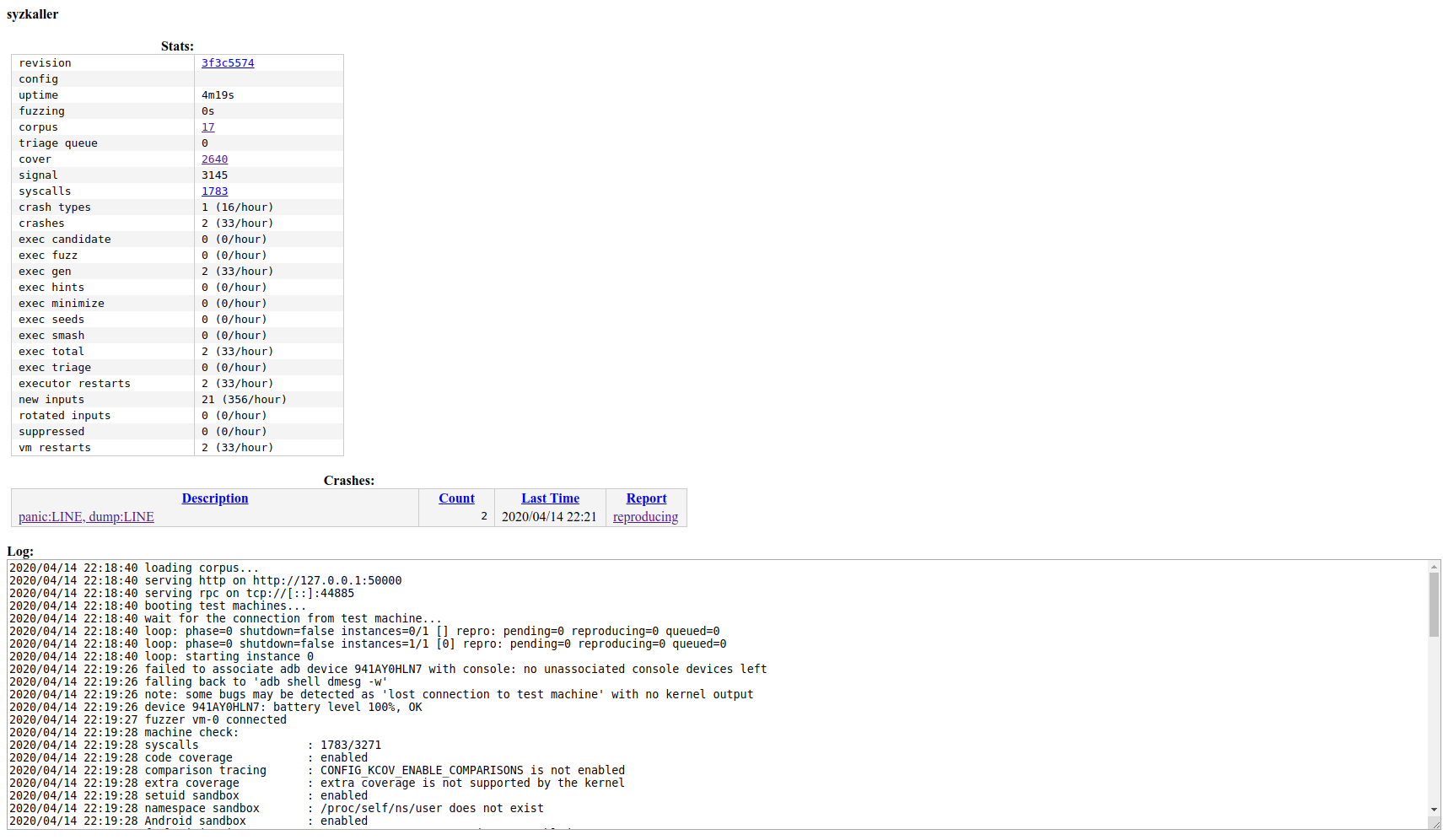The image size is (1443, 840).
Task: Click the empty log scrollbar track below thumb
Action: [1434, 725]
